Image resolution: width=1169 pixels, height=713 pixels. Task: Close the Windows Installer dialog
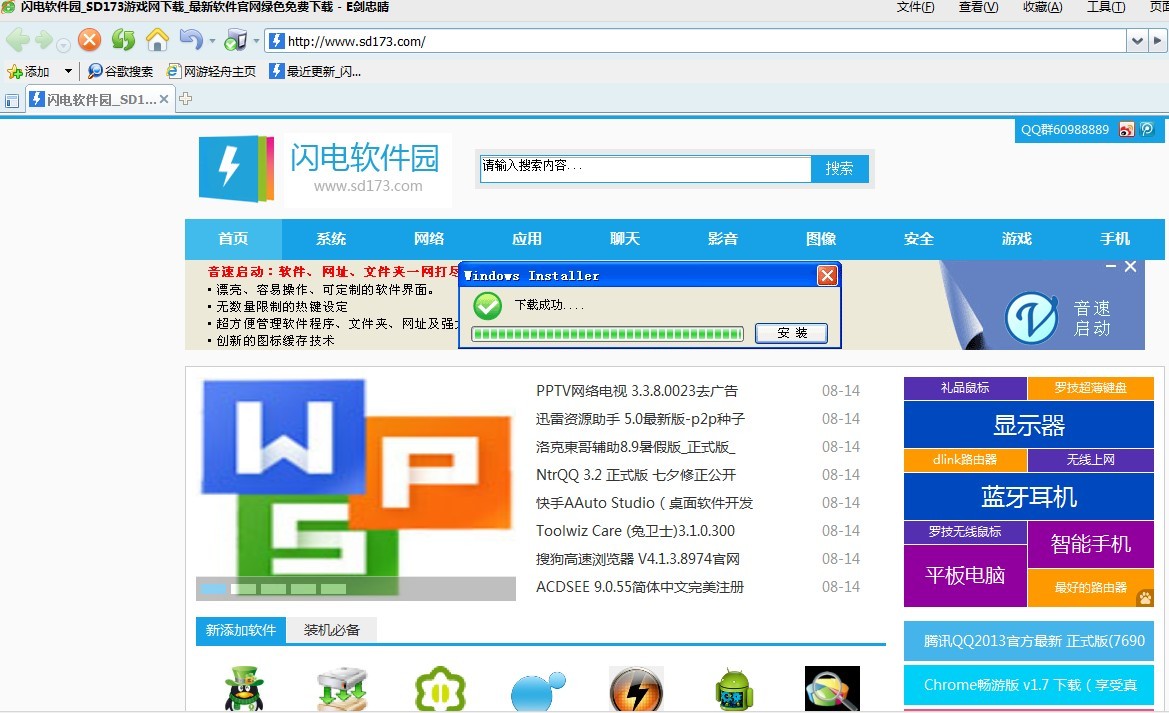[827, 276]
